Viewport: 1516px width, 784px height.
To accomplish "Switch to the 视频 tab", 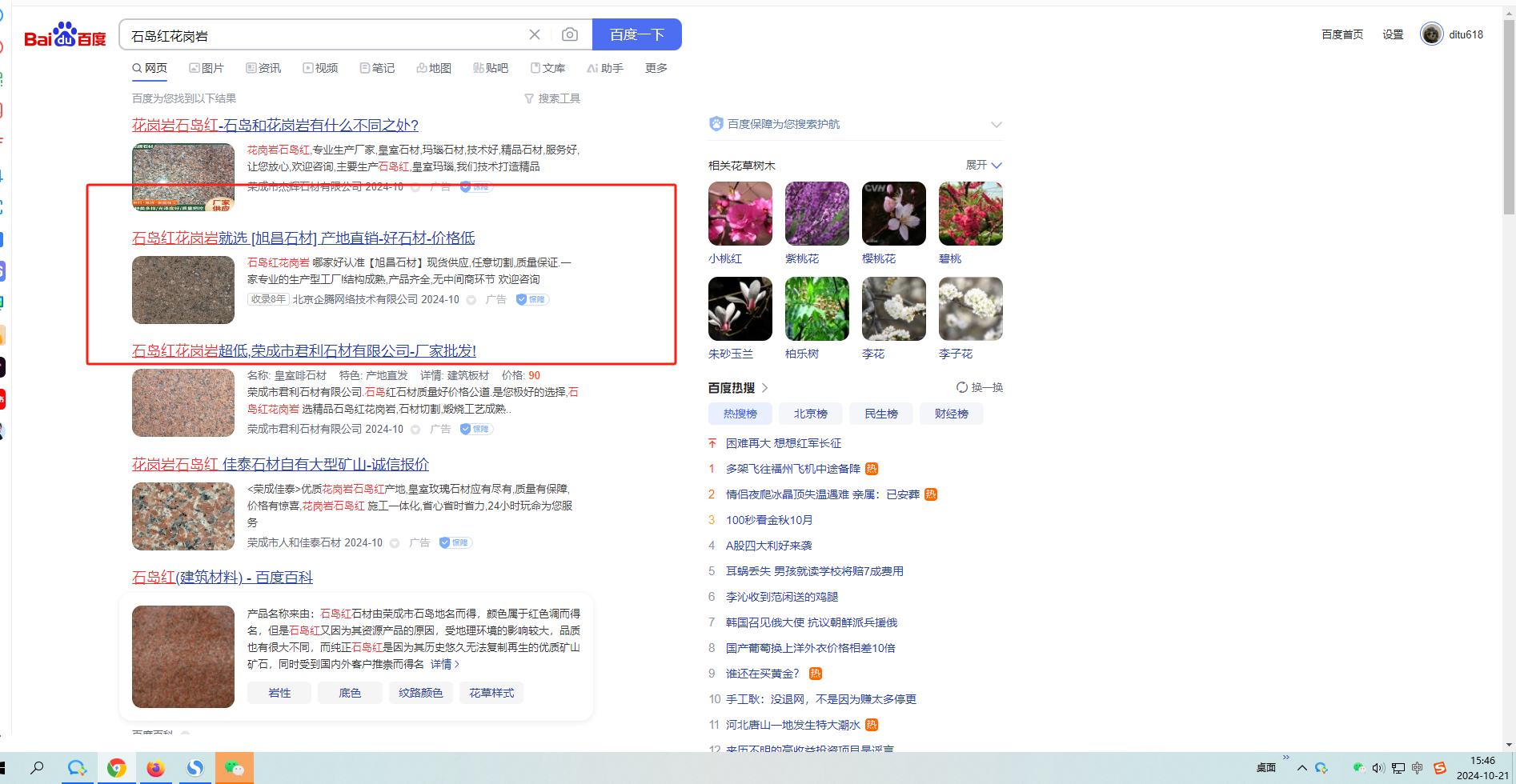I will 320,69.
